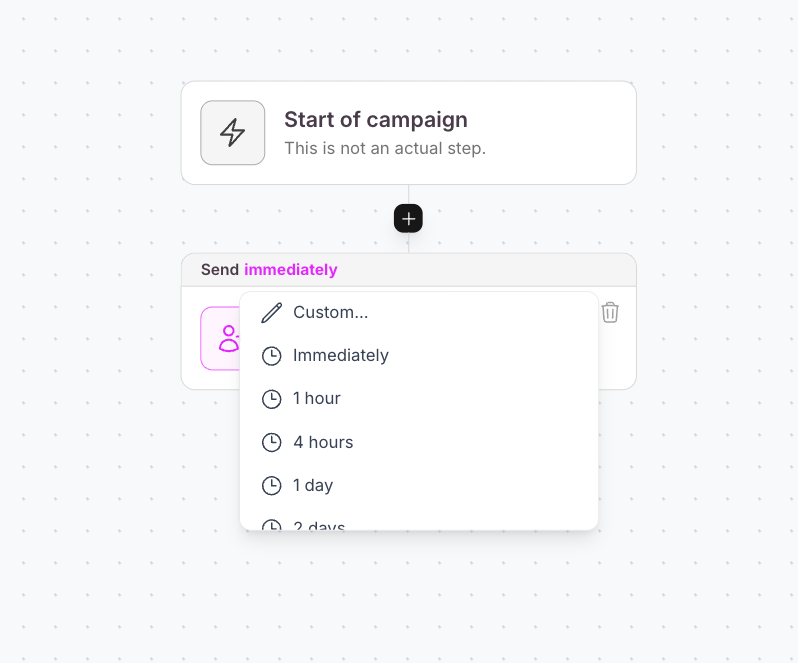Delete the step using the trash icon
Viewport: 798px width, 663px height.
point(610,312)
